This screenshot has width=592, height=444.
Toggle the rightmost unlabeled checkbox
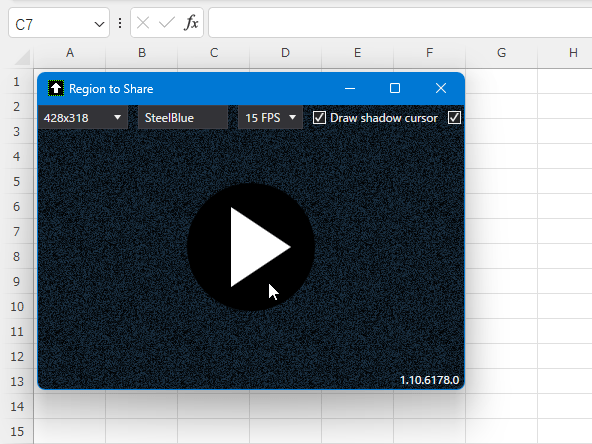[x=454, y=118]
